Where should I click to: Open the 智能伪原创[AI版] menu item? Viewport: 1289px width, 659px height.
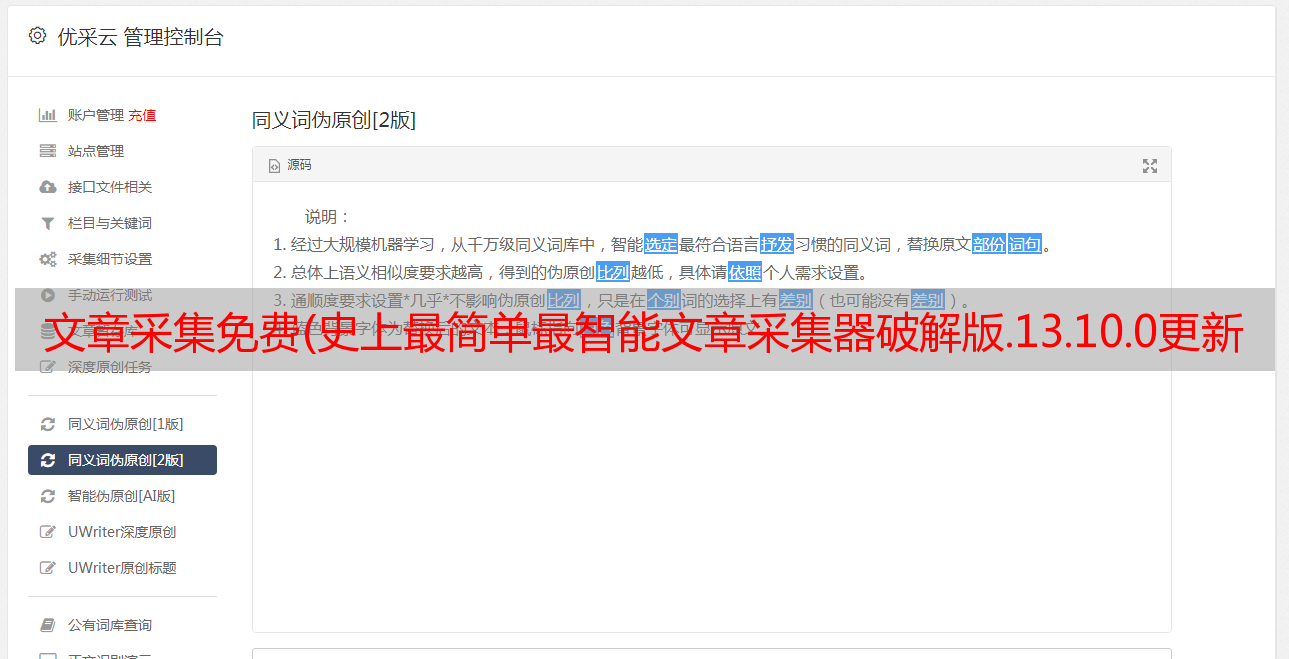122,496
